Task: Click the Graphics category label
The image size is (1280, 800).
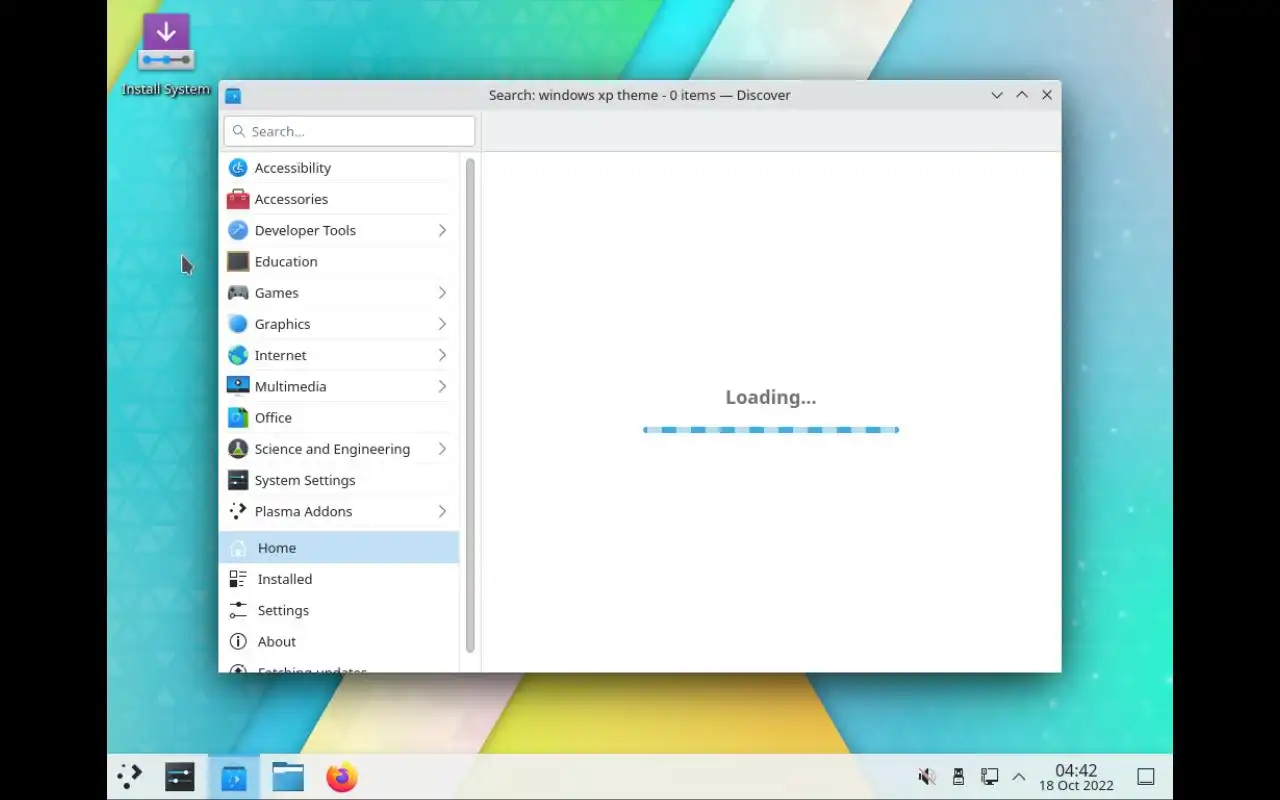Action: (x=282, y=324)
